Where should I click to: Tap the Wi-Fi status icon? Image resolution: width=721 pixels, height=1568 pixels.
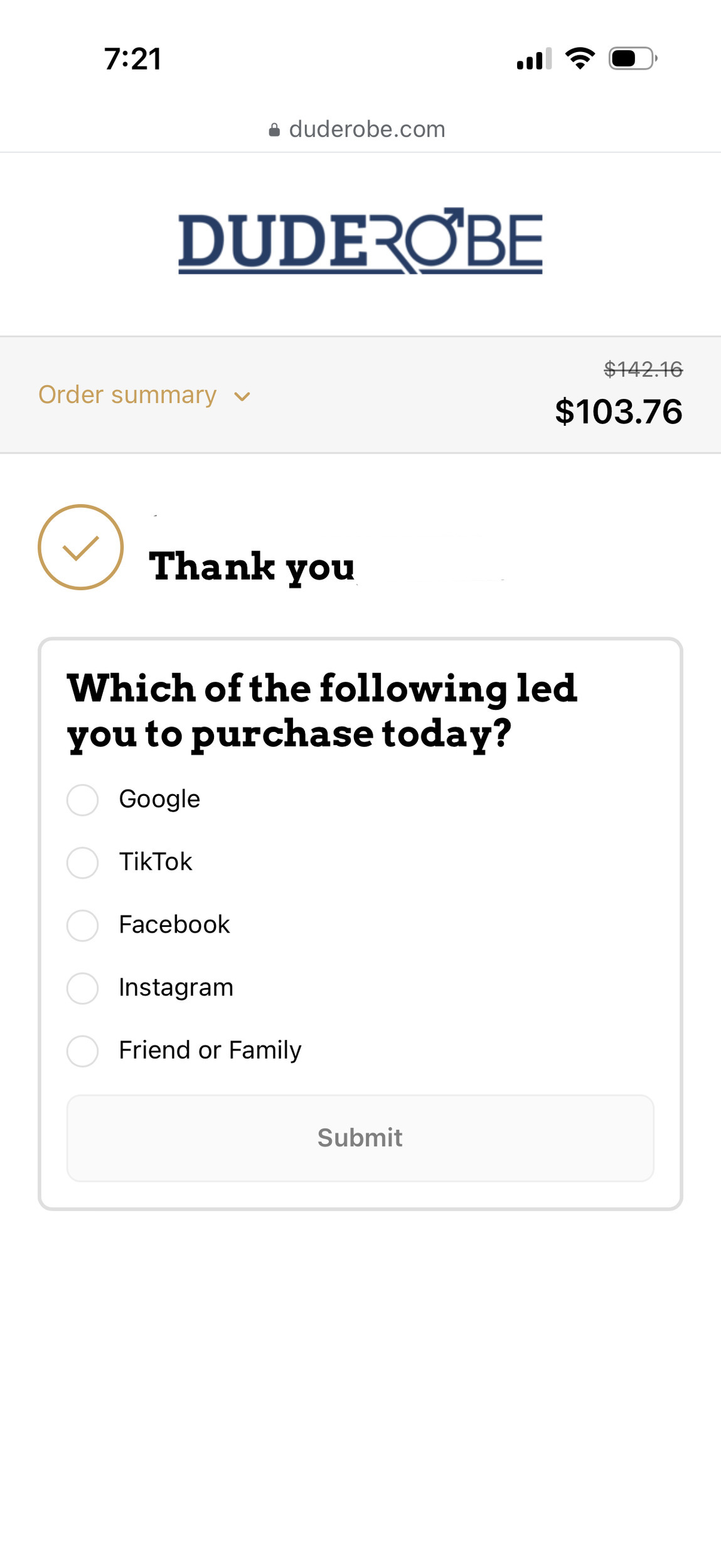tap(580, 58)
